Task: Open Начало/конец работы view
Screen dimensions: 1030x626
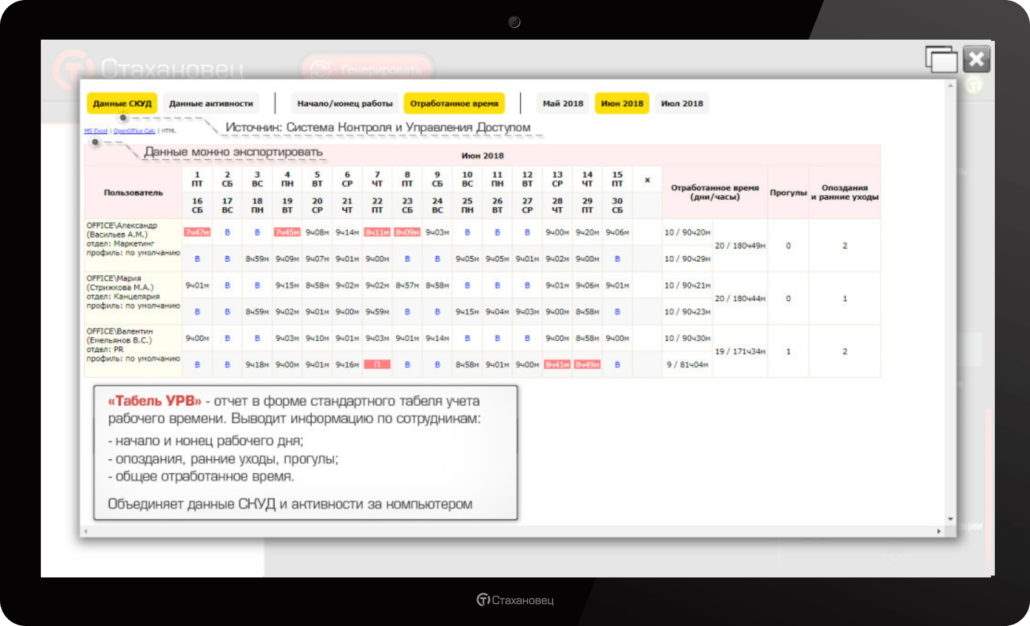Action: (x=345, y=103)
